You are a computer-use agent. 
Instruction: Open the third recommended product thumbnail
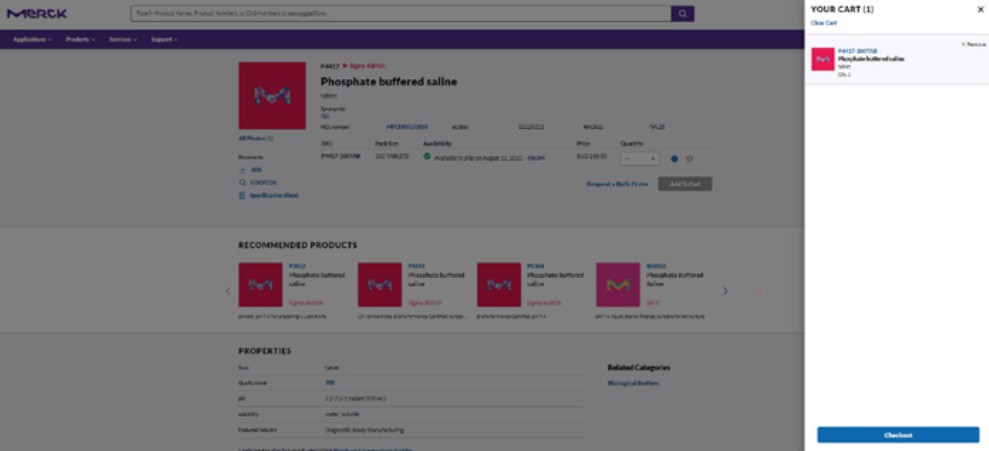pos(499,285)
